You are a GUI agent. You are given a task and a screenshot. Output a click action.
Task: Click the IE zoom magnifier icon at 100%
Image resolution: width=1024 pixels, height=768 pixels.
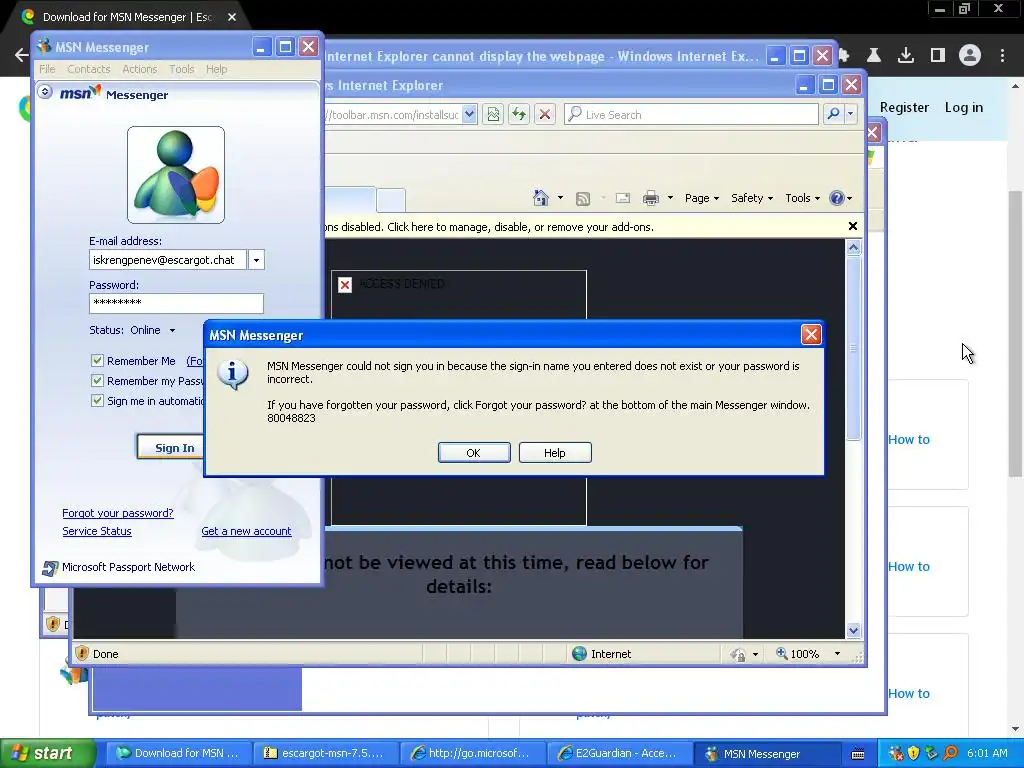coord(781,653)
